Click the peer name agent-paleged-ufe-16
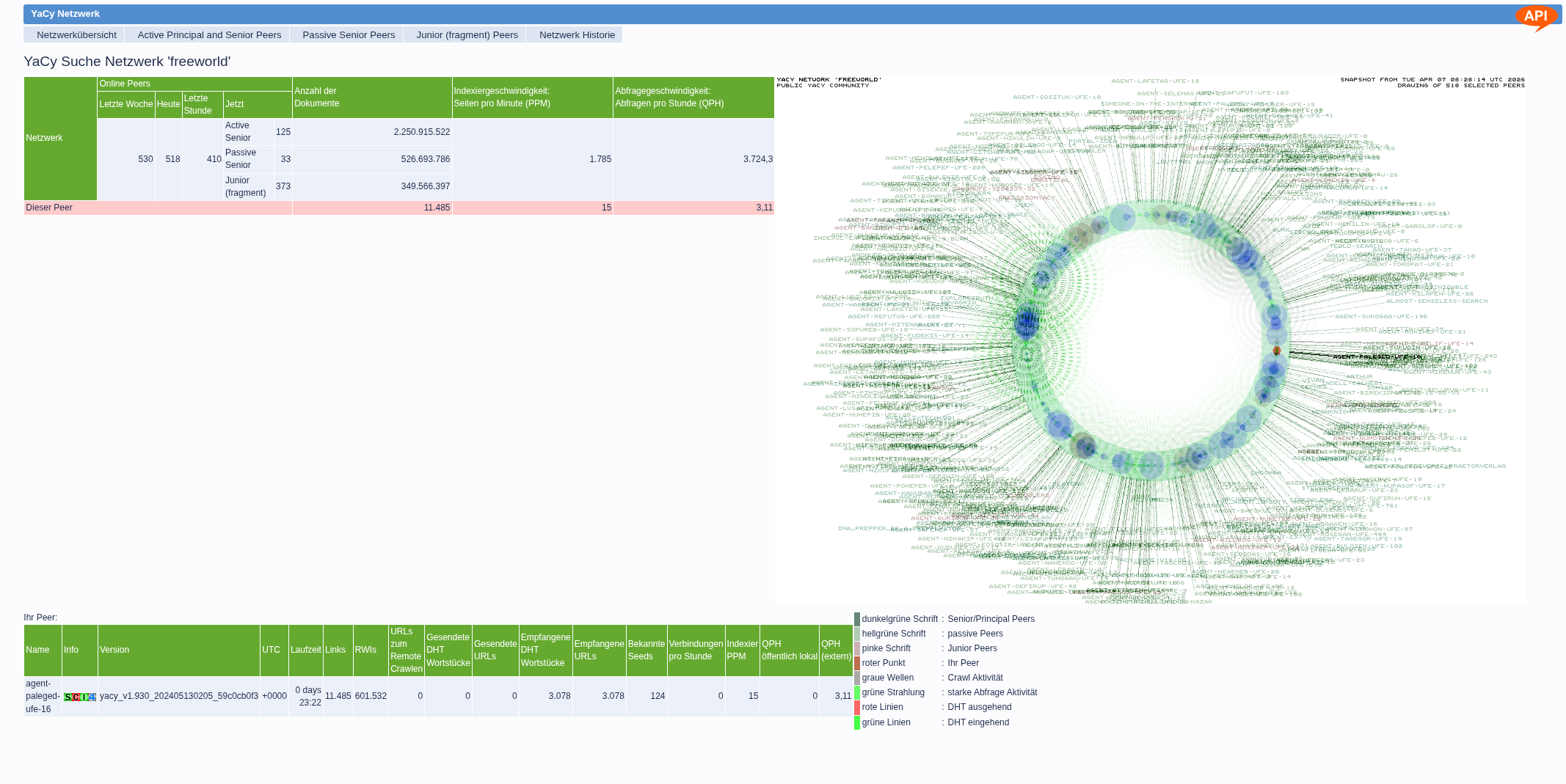The height and width of the screenshot is (784, 1566). click(x=43, y=696)
